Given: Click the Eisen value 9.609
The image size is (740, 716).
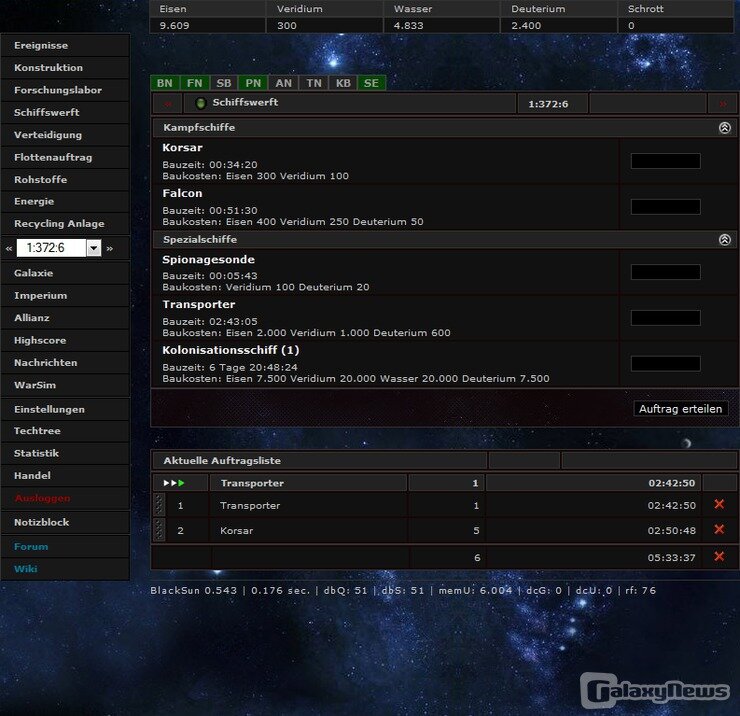Looking at the screenshot, I should click(174, 25).
